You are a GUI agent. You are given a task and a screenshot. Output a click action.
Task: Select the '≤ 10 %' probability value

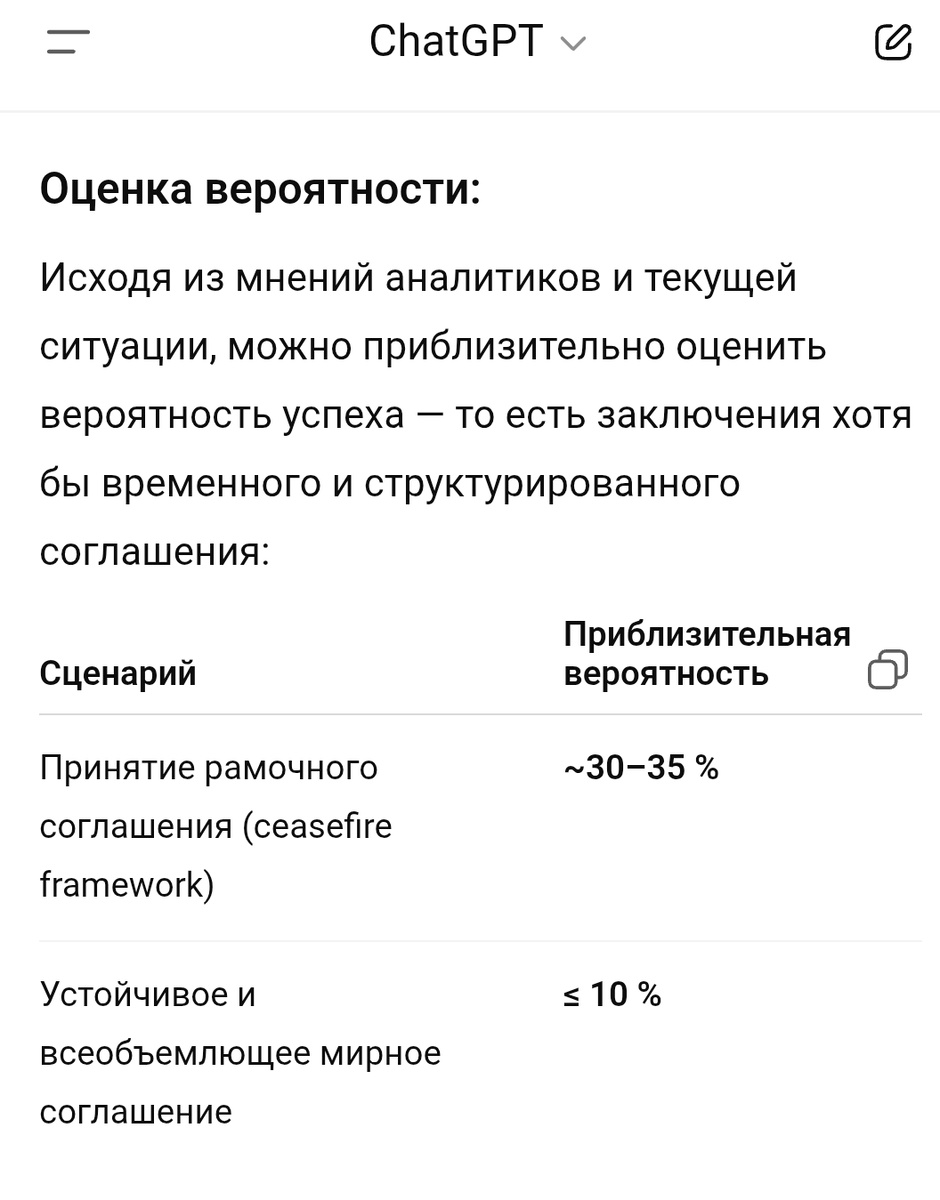609,994
